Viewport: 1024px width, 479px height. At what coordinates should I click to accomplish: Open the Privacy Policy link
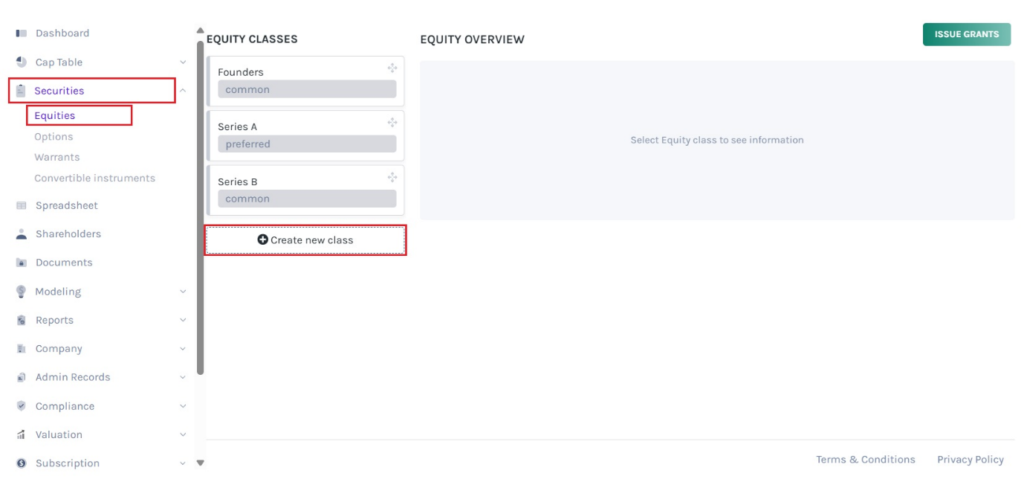point(970,460)
